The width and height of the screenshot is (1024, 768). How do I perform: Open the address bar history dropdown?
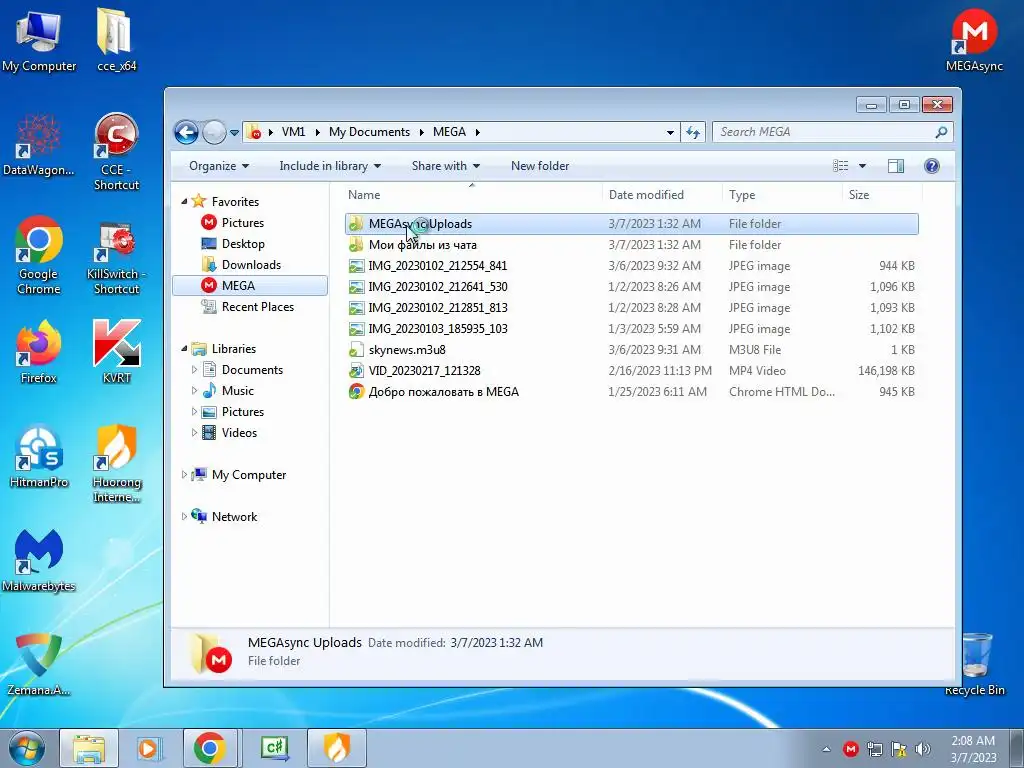(670, 133)
